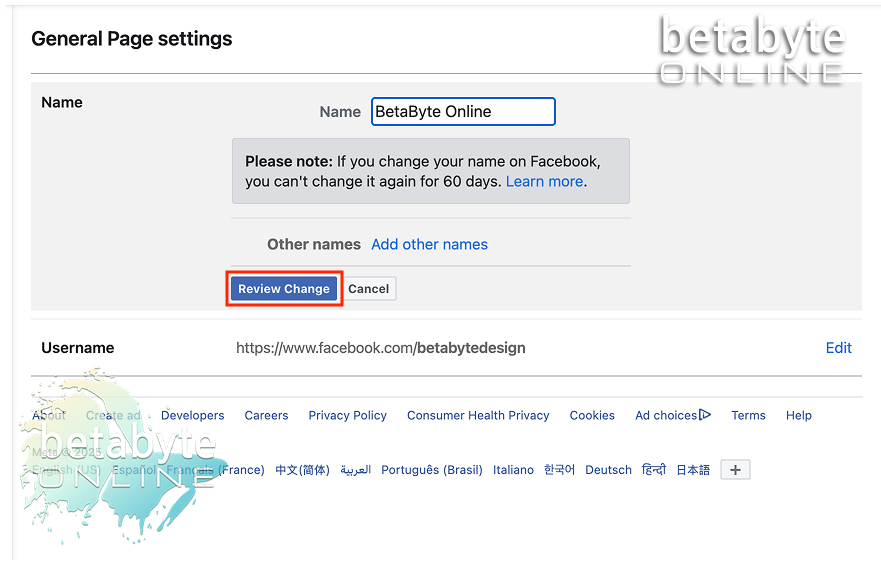Go to the Careers page link
The height and width of the screenshot is (563, 881).
[266, 416]
